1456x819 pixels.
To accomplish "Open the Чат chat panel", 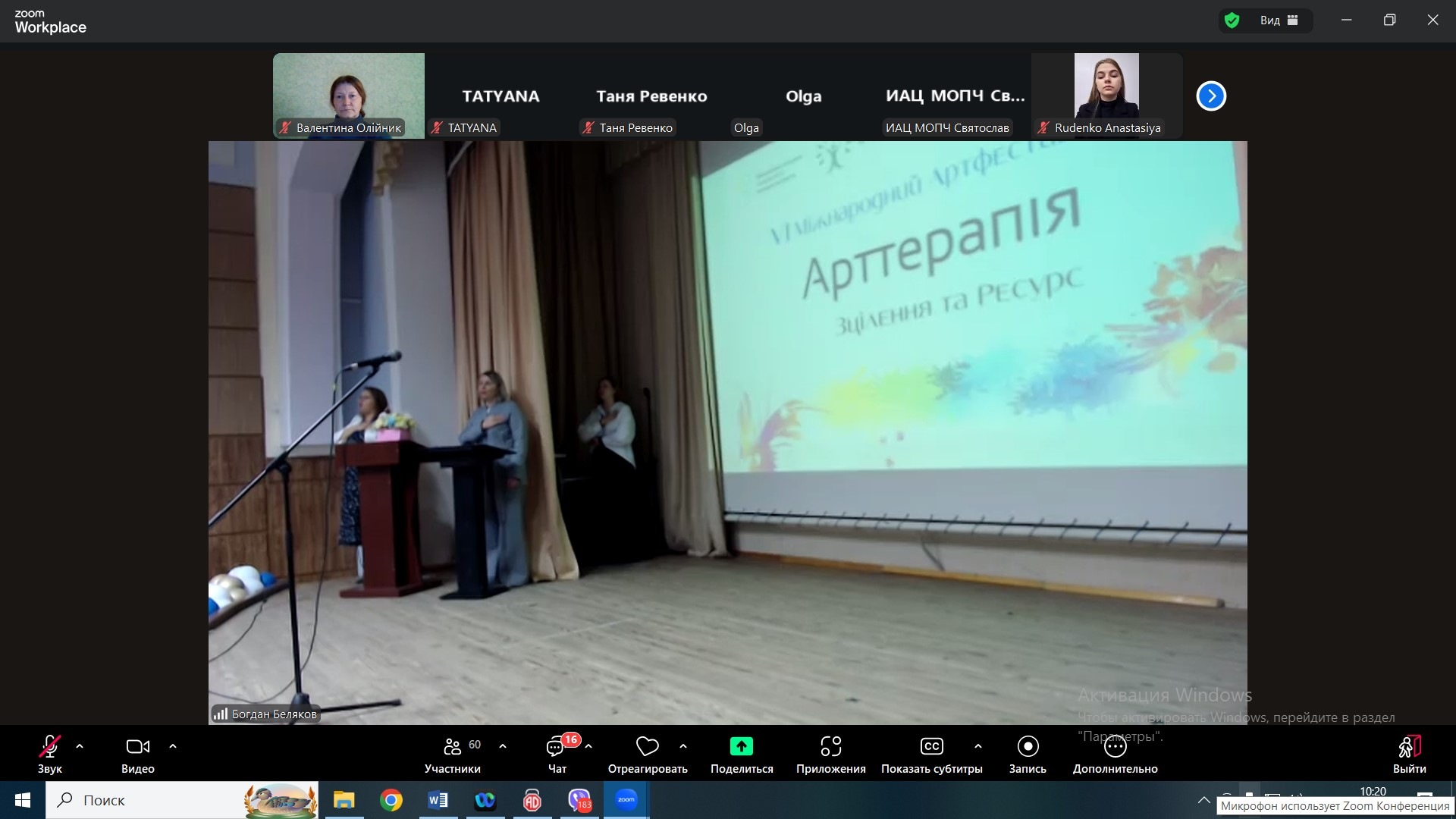I will (x=557, y=748).
